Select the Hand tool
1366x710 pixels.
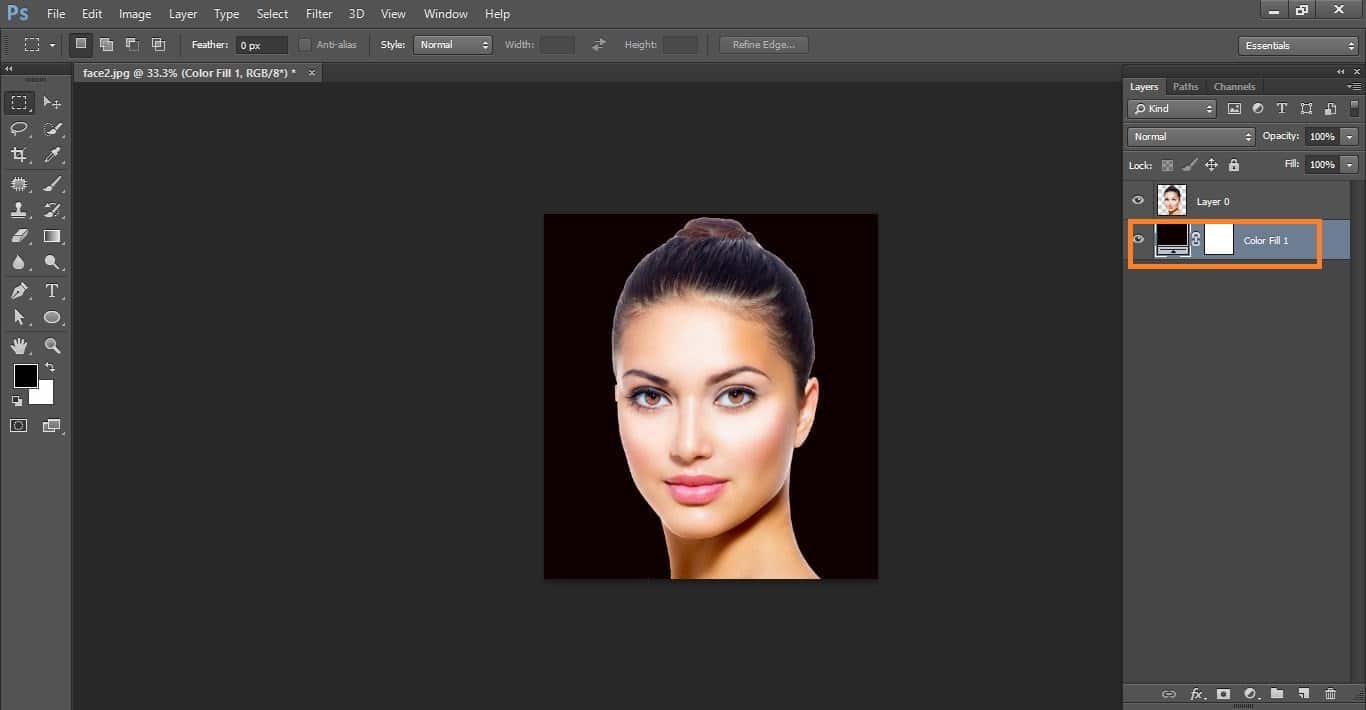click(19, 346)
